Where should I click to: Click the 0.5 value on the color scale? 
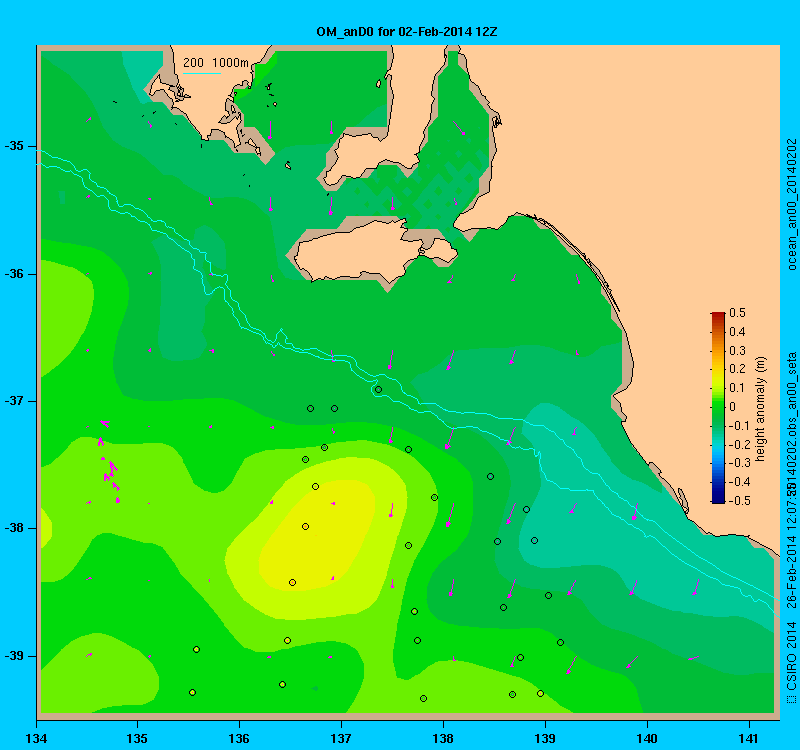pos(737,313)
